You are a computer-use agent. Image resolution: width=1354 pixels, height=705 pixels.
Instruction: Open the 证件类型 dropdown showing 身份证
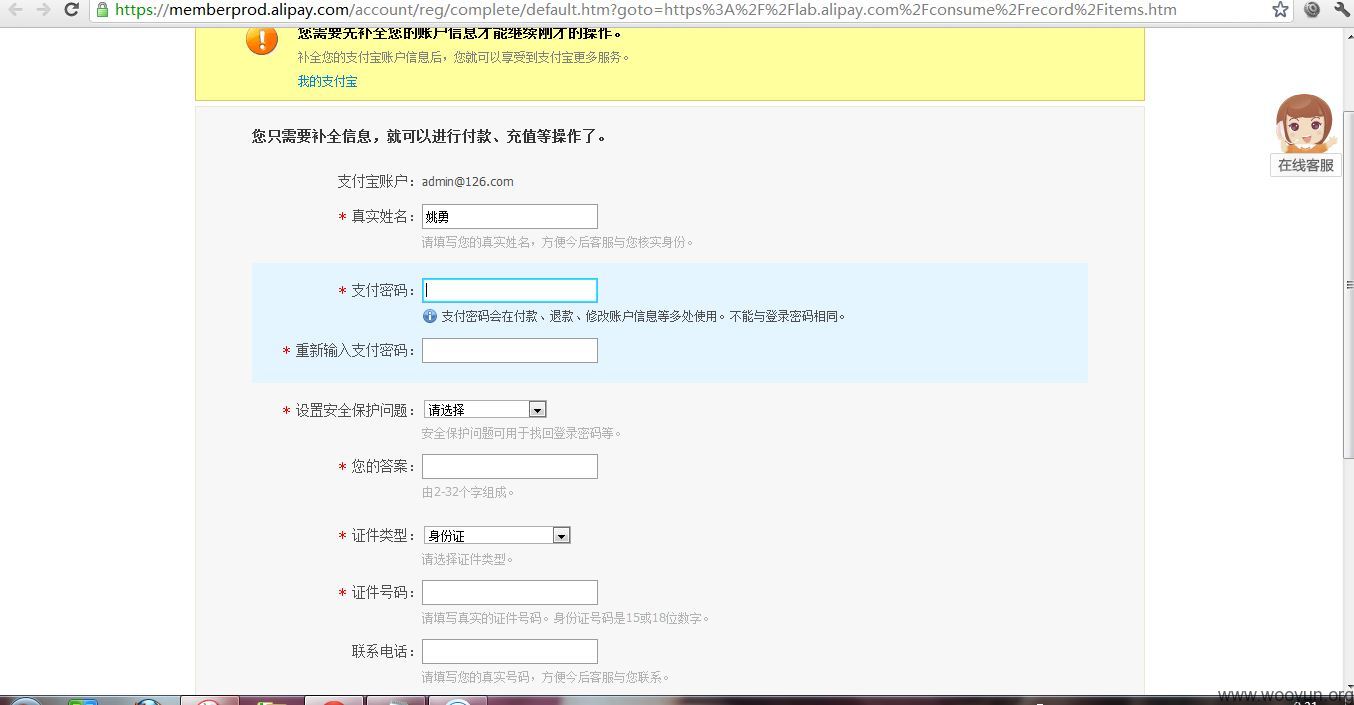pos(497,535)
